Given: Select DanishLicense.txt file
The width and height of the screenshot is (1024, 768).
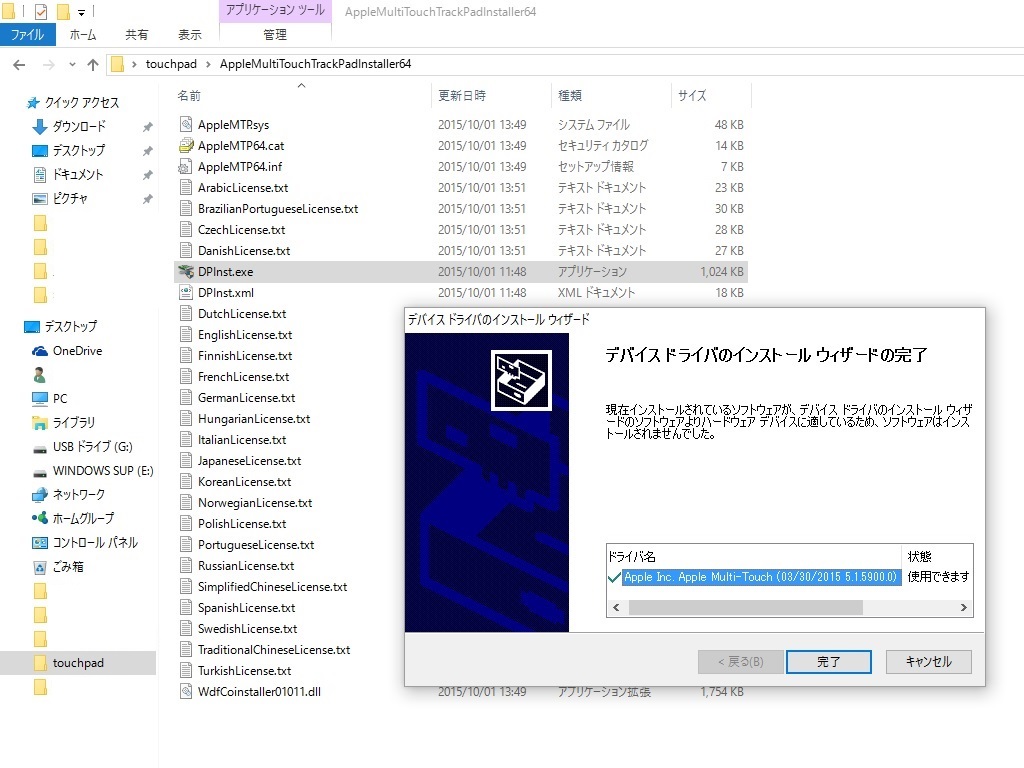Looking at the screenshot, I should [x=244, y=251].
